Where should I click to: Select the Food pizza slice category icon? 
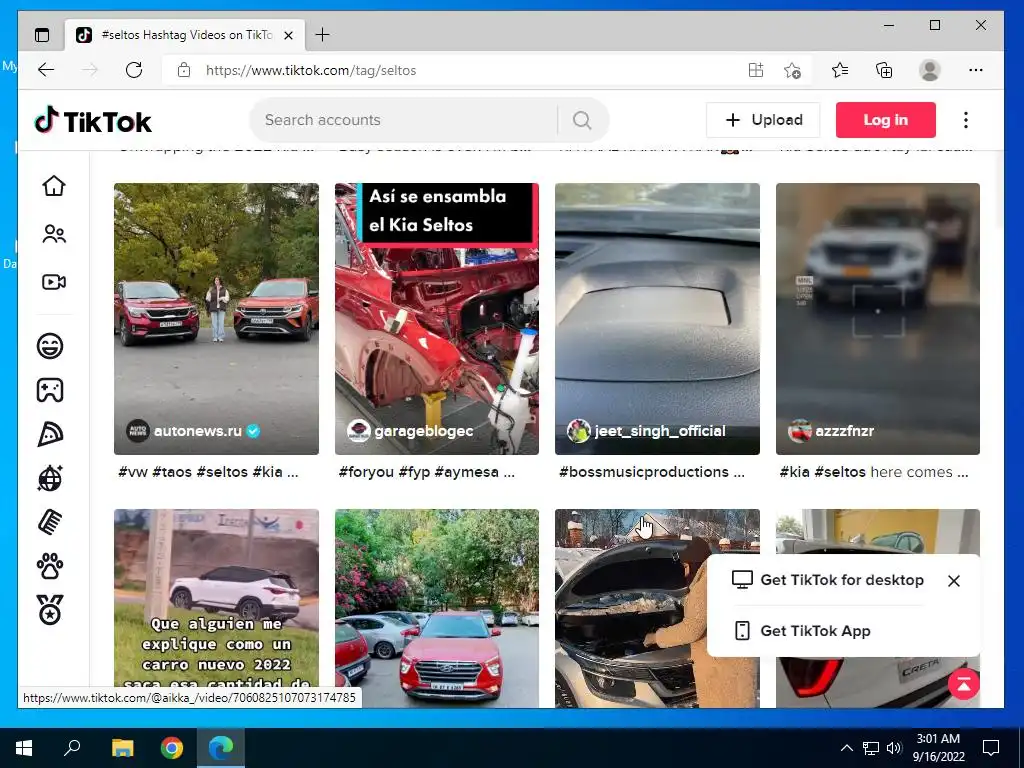tap(50, 434)
